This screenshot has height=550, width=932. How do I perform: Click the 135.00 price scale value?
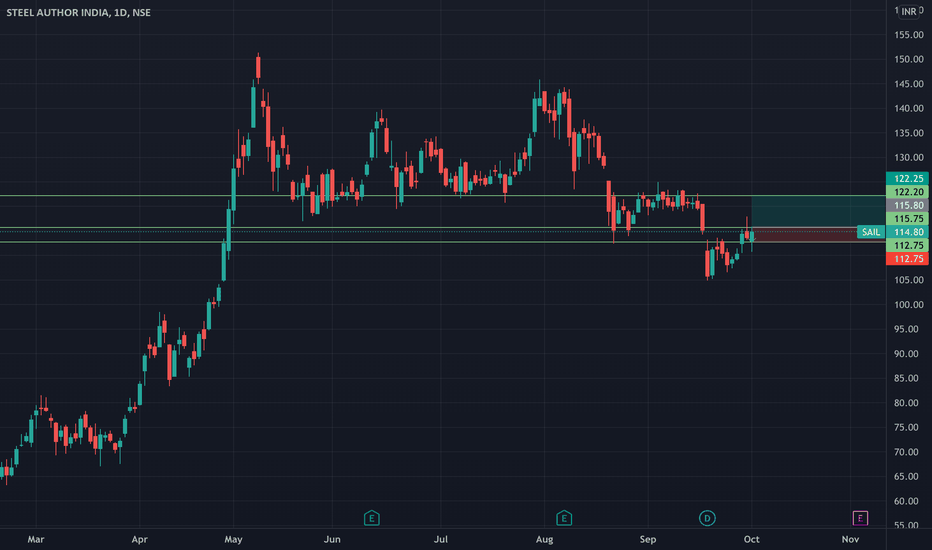[909, 133]
